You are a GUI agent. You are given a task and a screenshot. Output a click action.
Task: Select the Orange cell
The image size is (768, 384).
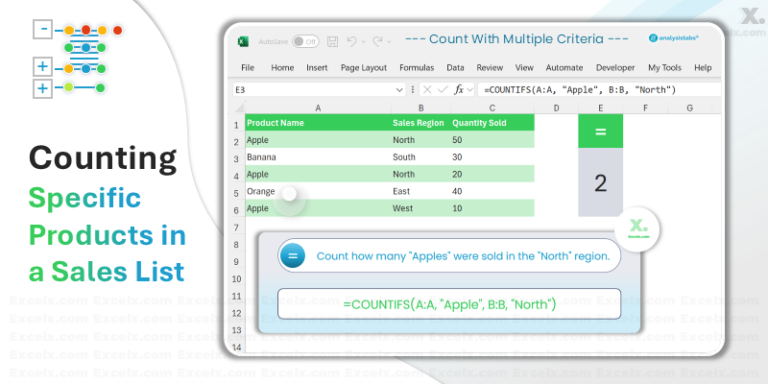318,191
